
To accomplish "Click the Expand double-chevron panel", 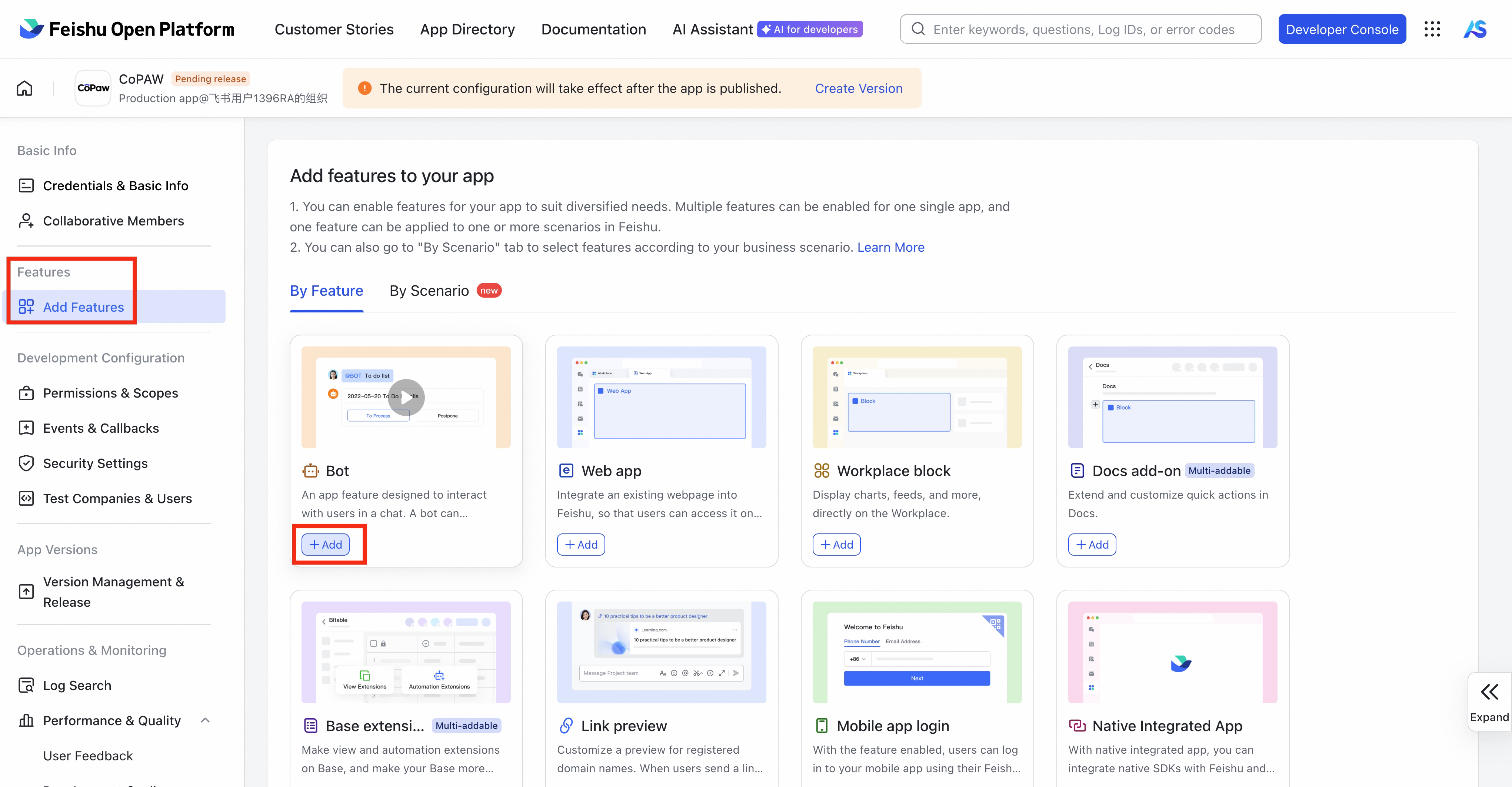I will (1489, 702).
